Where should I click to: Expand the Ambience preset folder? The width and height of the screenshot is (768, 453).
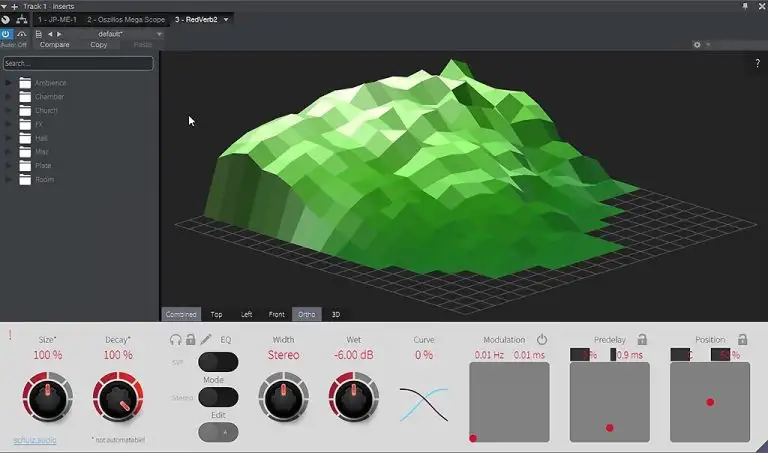point(8,83)
